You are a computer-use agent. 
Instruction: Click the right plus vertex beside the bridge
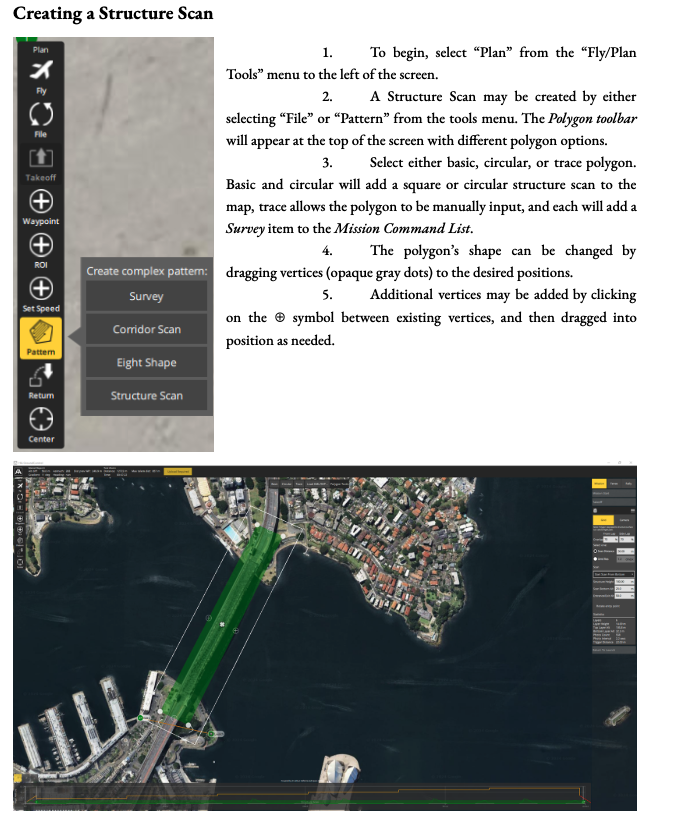click(235, 631)
